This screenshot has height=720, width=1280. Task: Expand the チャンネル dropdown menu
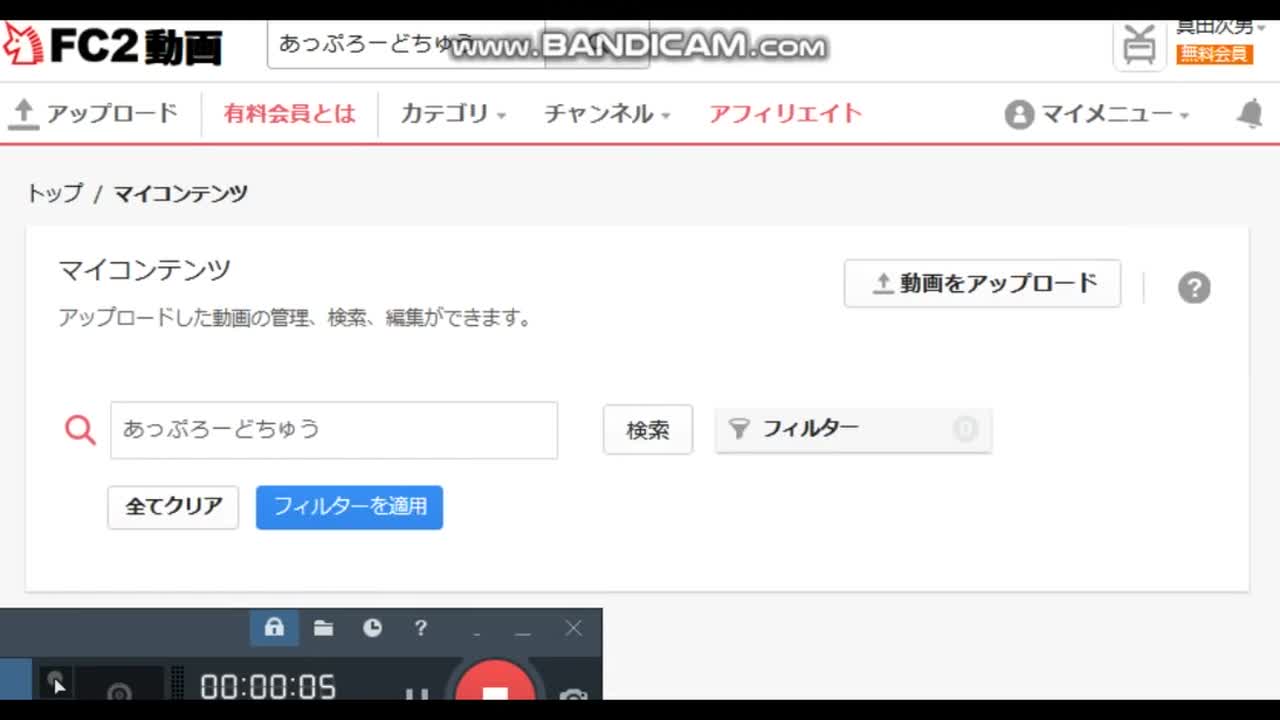pyautogui.click(x=607, y=114)
